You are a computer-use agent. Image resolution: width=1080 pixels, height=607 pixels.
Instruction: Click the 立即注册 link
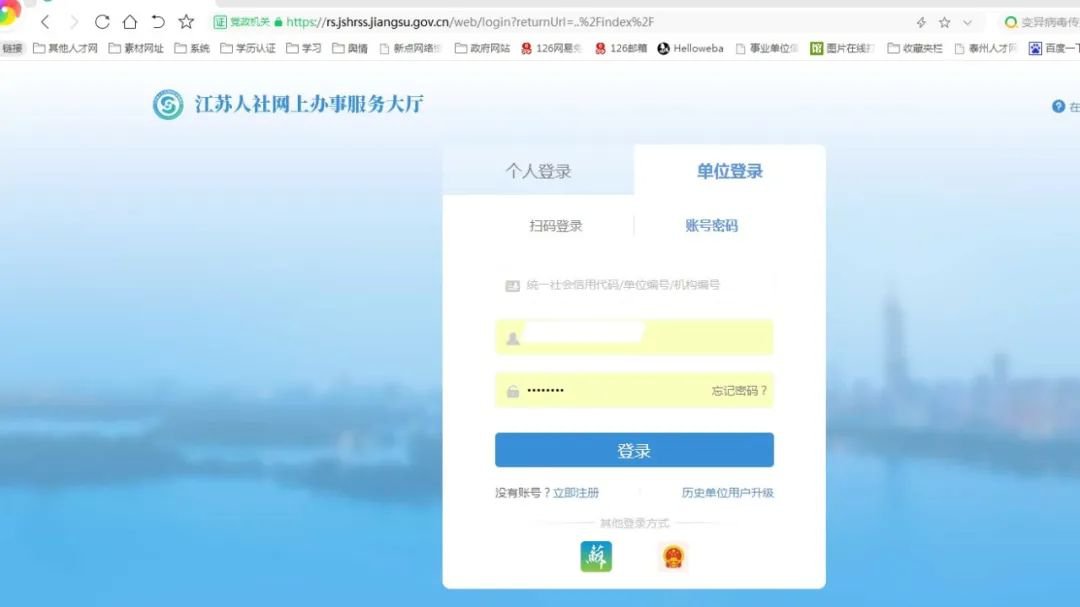pyautogui.click(x=576, y=493)
